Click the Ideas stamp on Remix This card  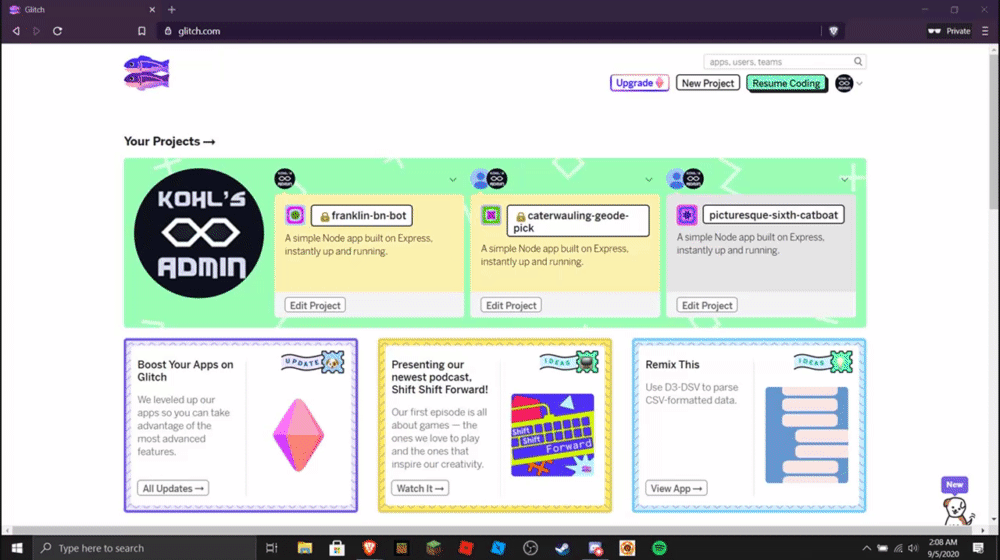point(823,362)
